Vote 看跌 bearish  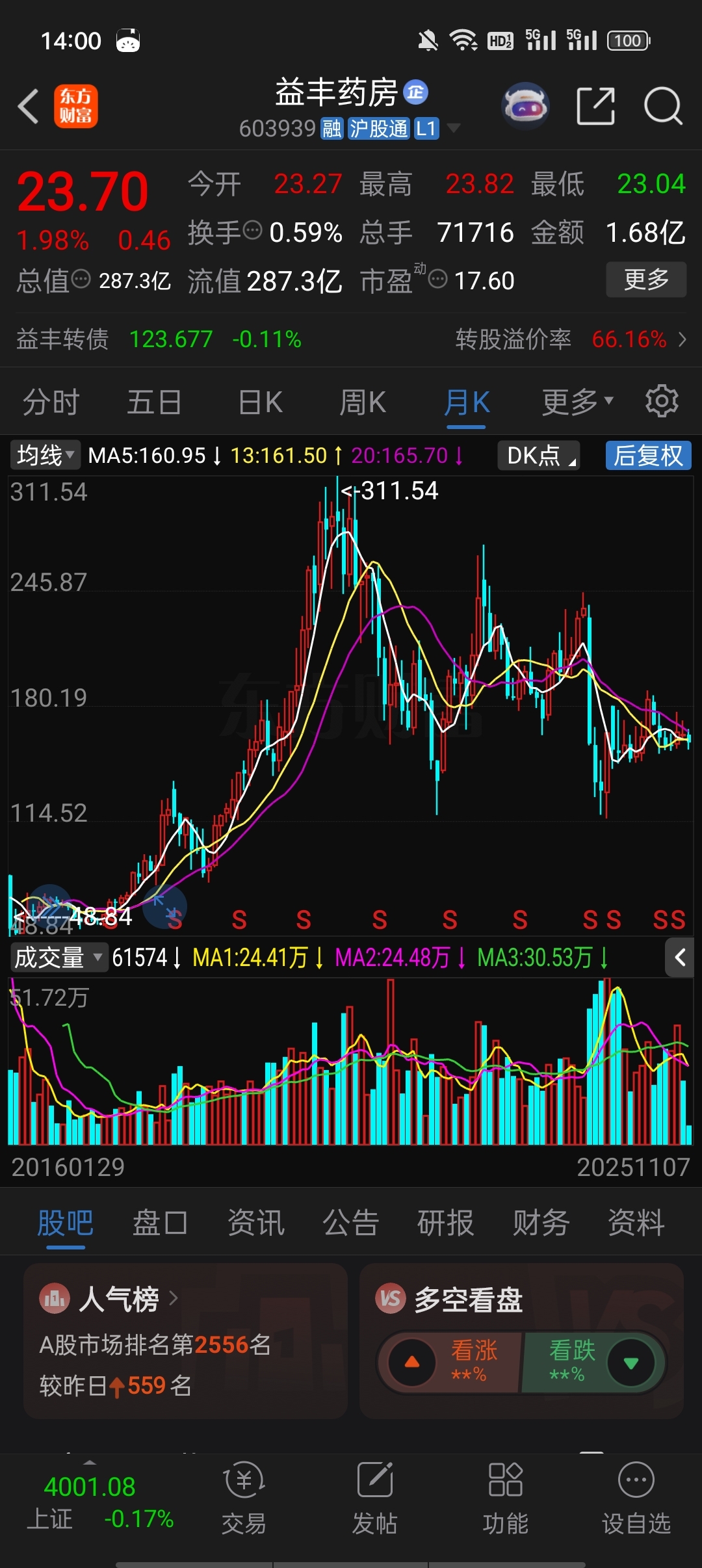click(593, 1362)
